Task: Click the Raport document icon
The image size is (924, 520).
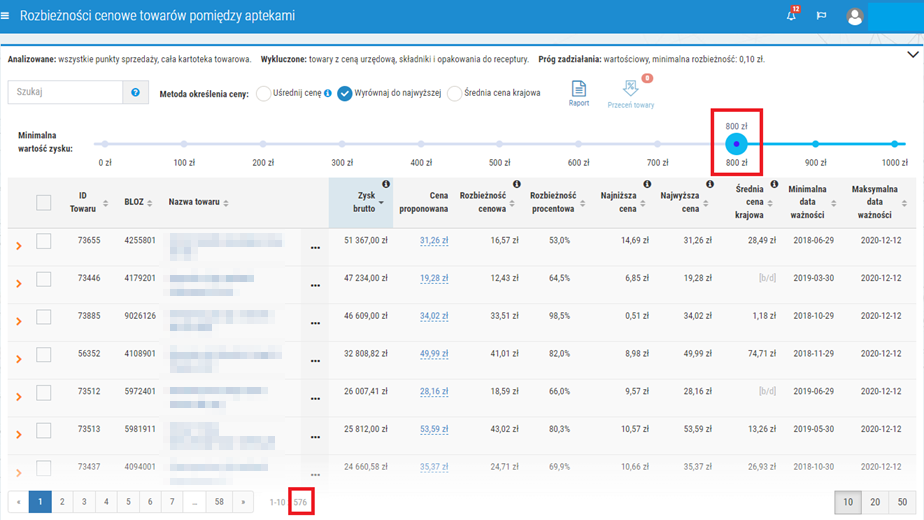Action: pyautogui.click(x=579, y=89)
